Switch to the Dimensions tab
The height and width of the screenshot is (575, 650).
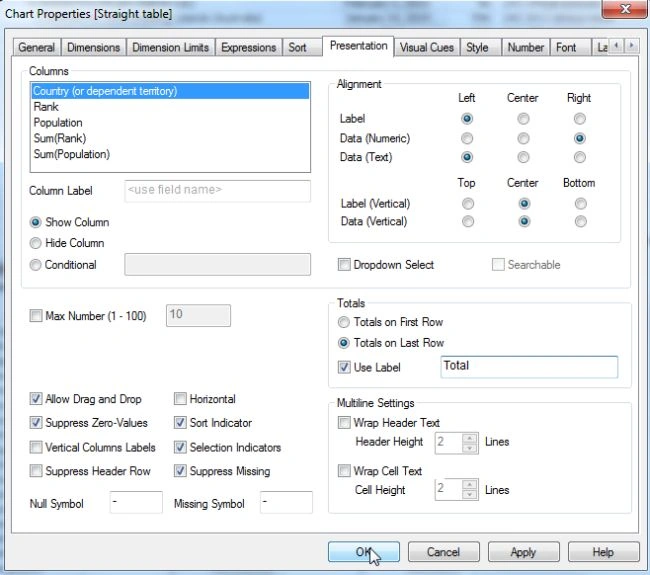pyautogui.click(x=94, y=48)
